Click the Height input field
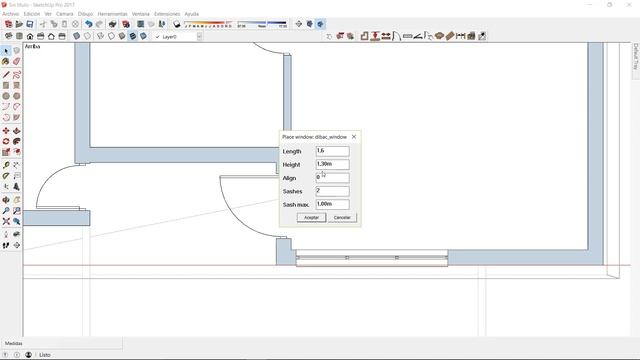640x360 pixels. 332,164
